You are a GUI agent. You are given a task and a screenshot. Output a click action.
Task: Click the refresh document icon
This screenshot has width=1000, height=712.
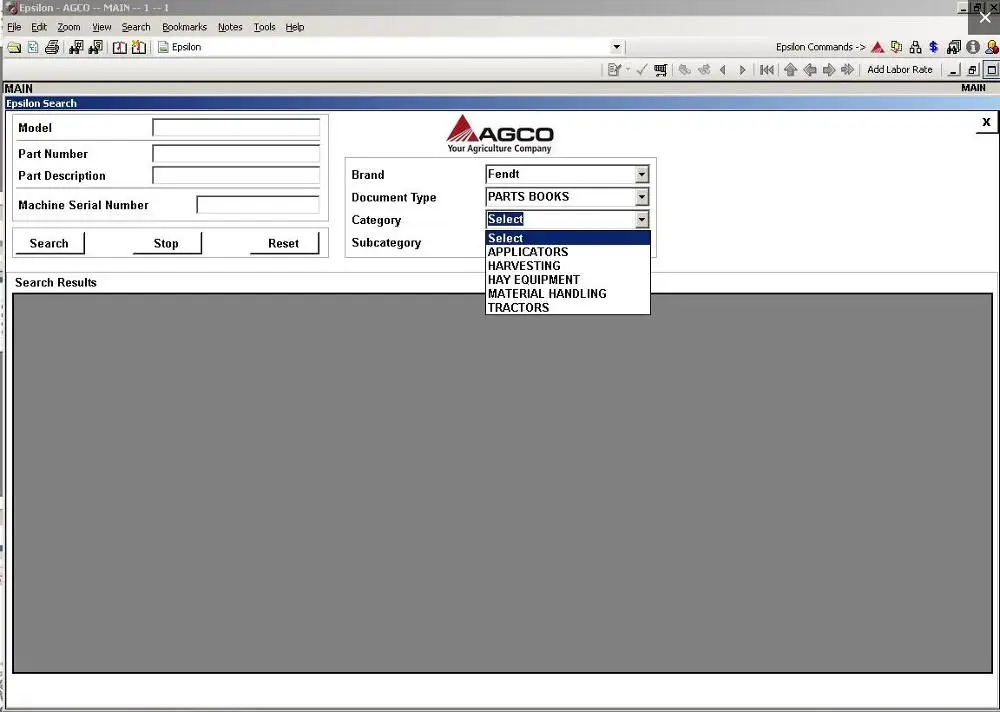[33, 47]
